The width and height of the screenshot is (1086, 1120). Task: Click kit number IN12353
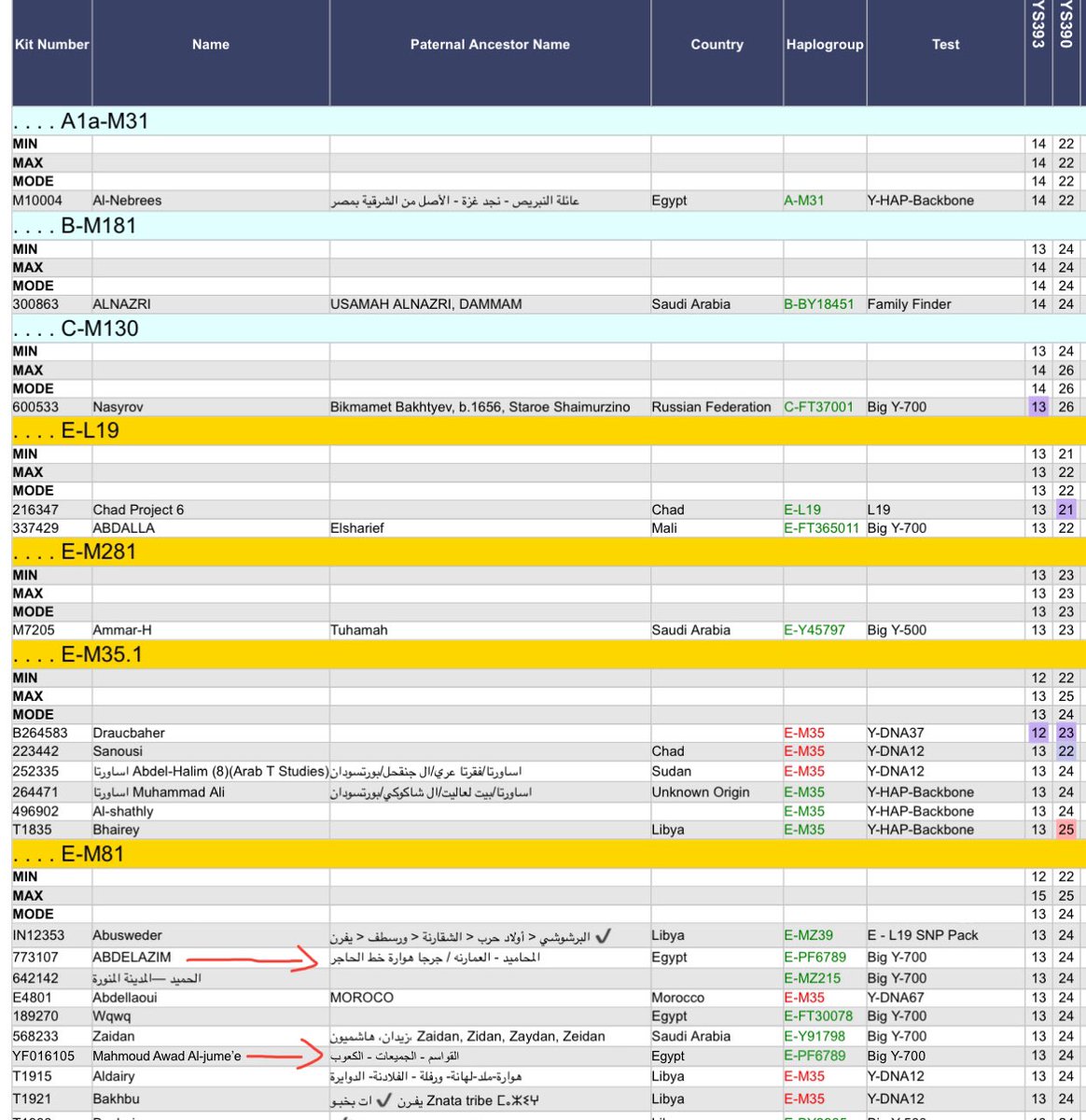click(x=39, y=935)
